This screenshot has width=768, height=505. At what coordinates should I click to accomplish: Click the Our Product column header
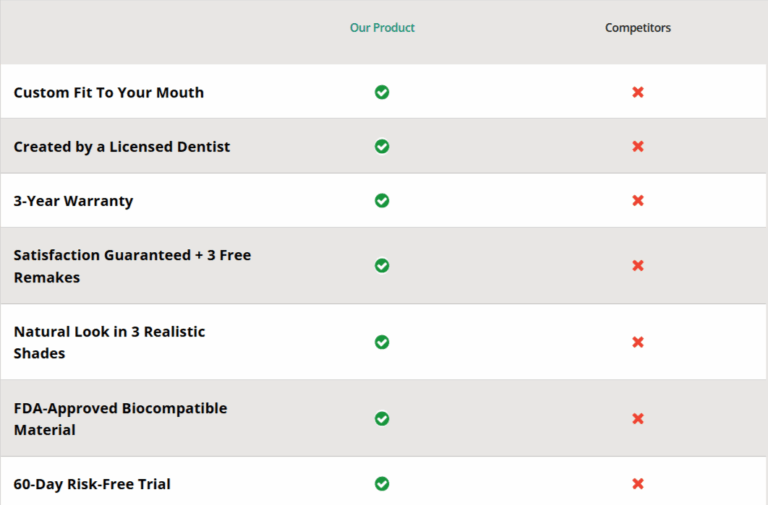click(382, 28)
